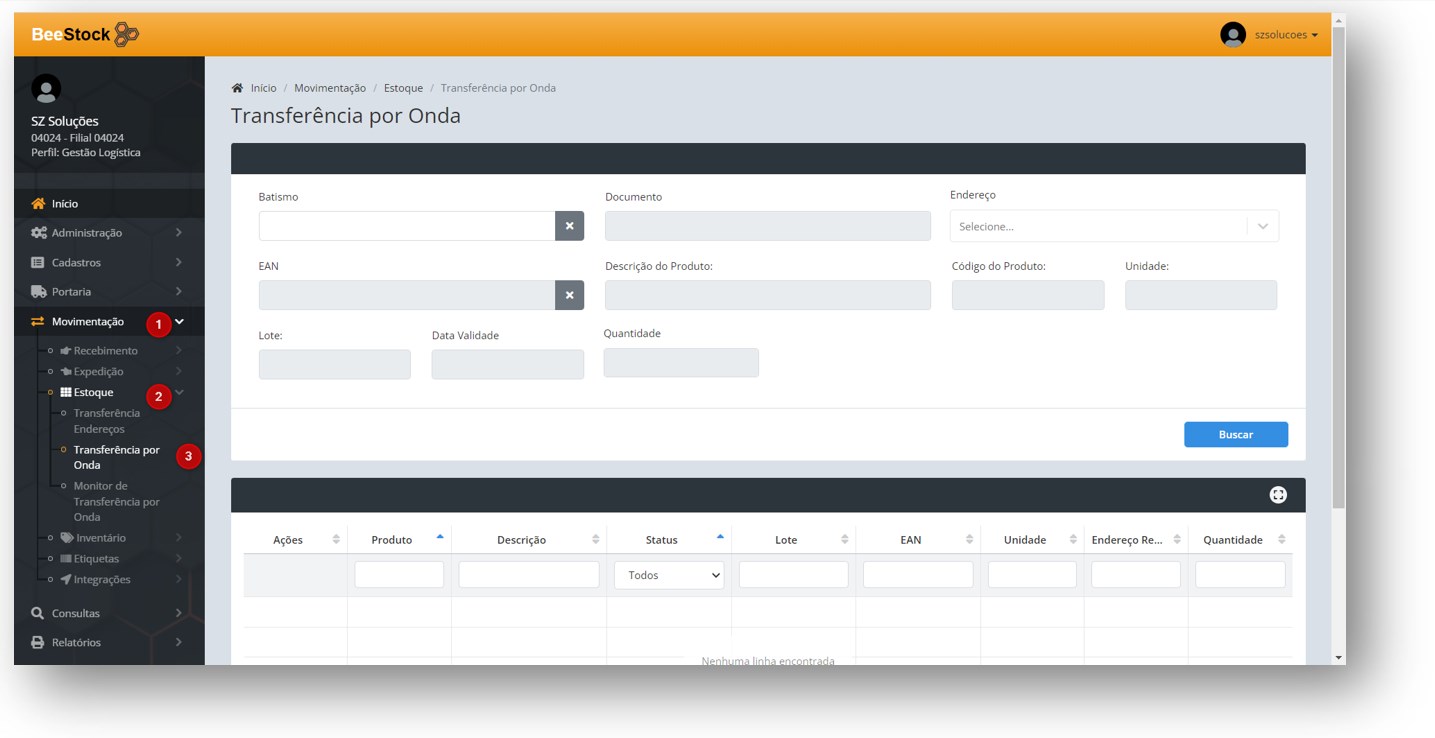1435x738 pixels.
Task: Expand the Administração menu
Action: tap(86, 233)
